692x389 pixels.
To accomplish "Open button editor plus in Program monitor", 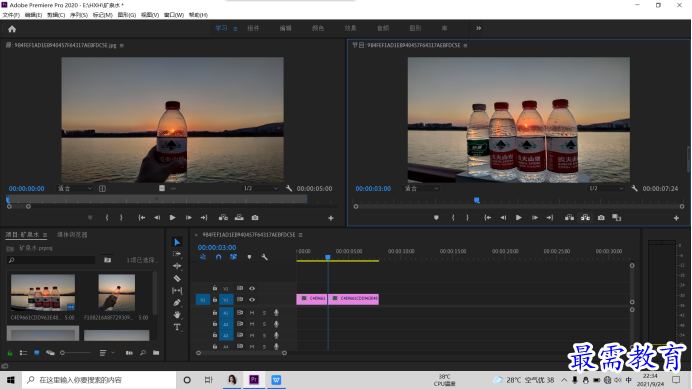I will pyautogui.click(x=676, y=218).
